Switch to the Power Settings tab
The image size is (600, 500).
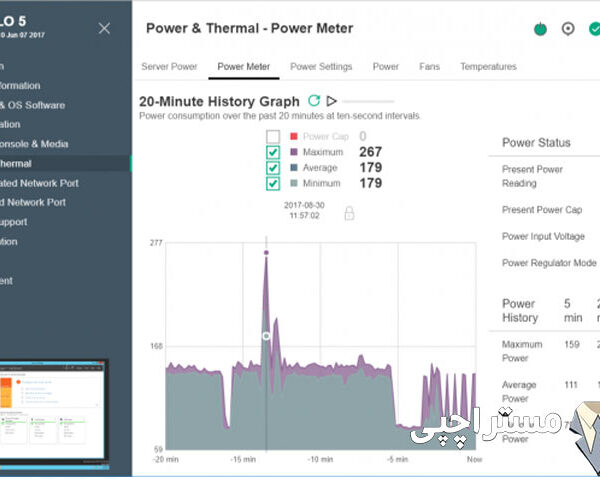321,67
